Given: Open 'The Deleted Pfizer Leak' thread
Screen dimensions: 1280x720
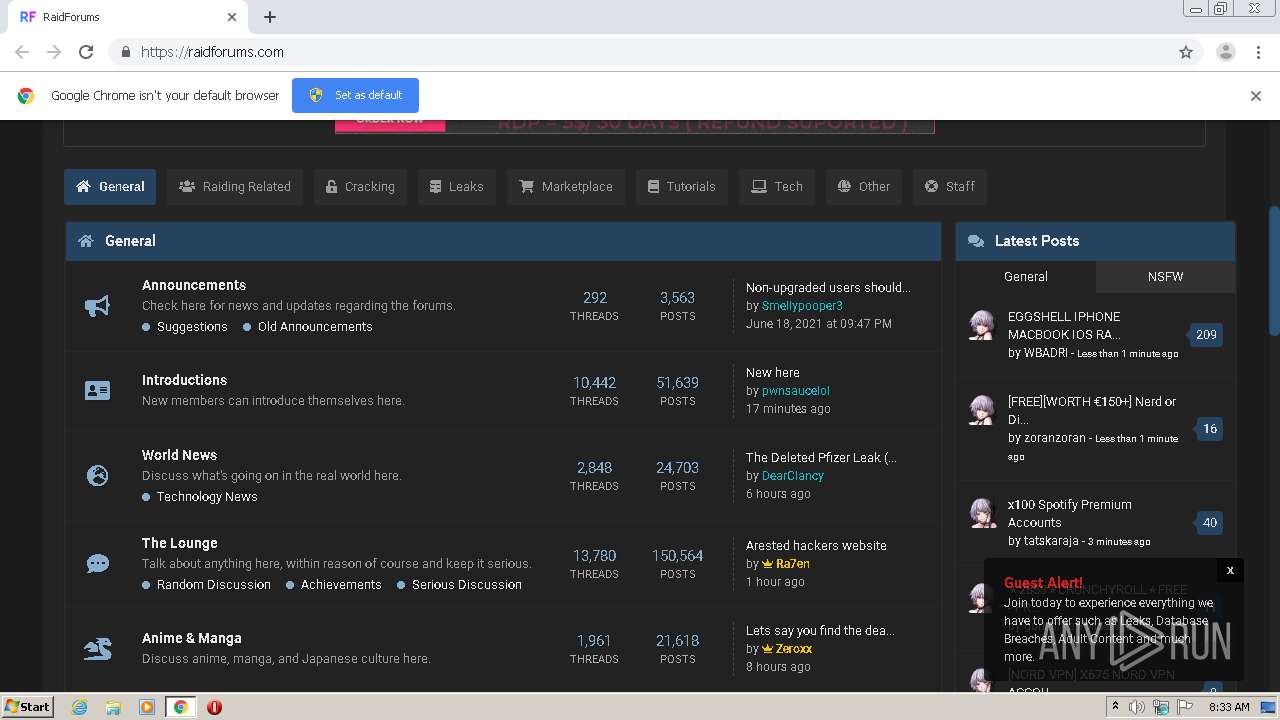Looking at the screenshot, I should [821, 458].
